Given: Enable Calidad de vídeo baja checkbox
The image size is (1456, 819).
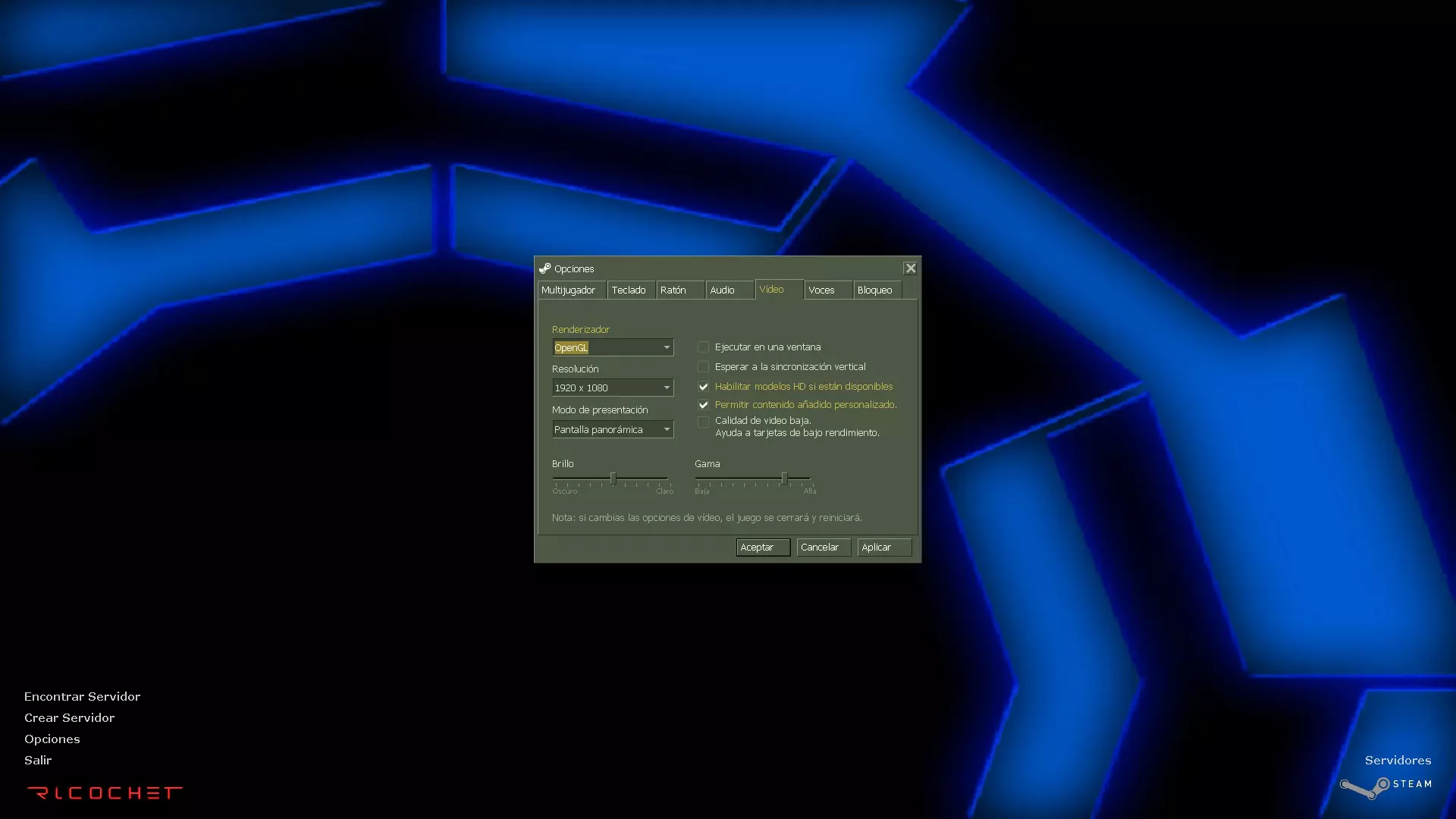Looking at the screenshot, I should 703,422.
